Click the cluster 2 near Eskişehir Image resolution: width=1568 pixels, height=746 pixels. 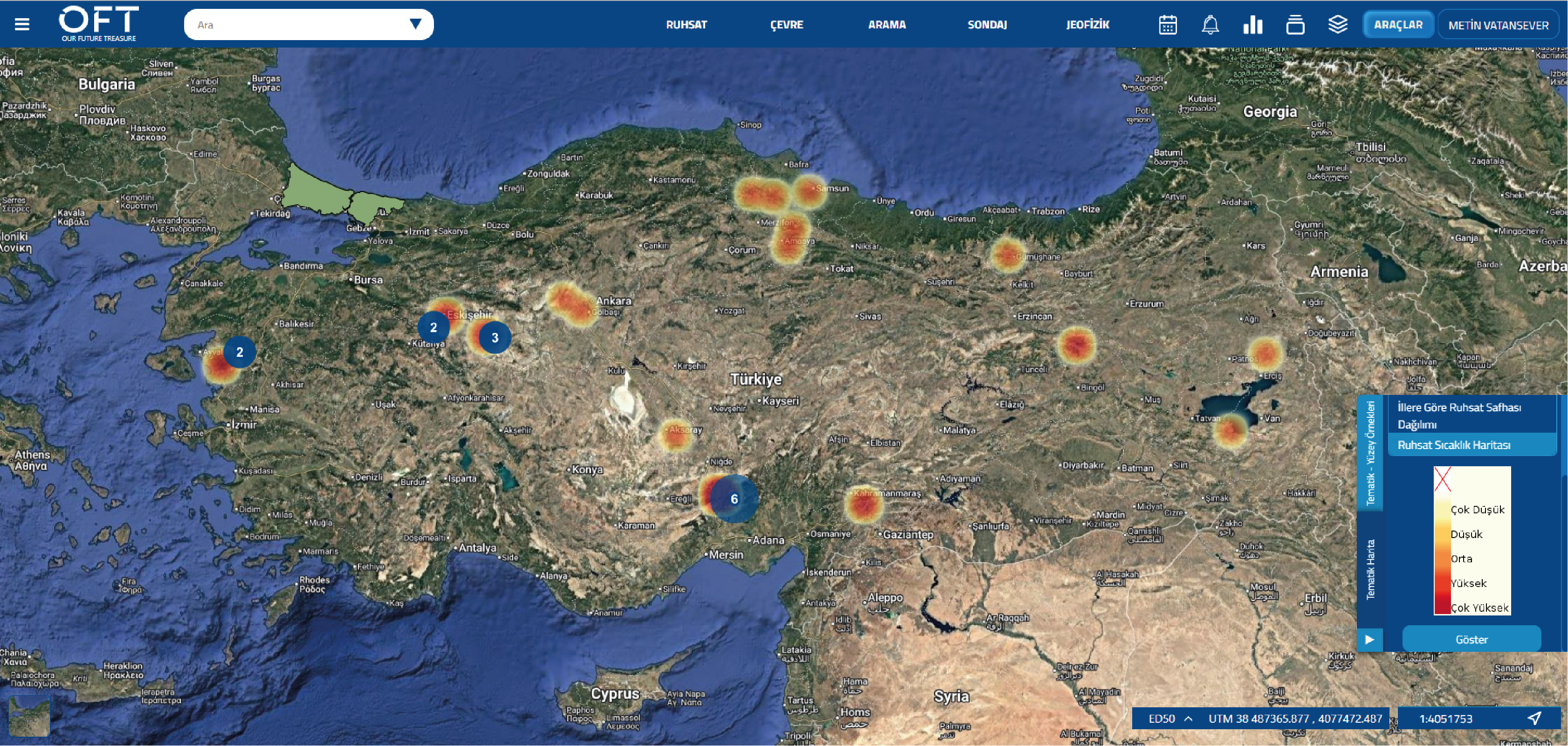click(433, 327)
